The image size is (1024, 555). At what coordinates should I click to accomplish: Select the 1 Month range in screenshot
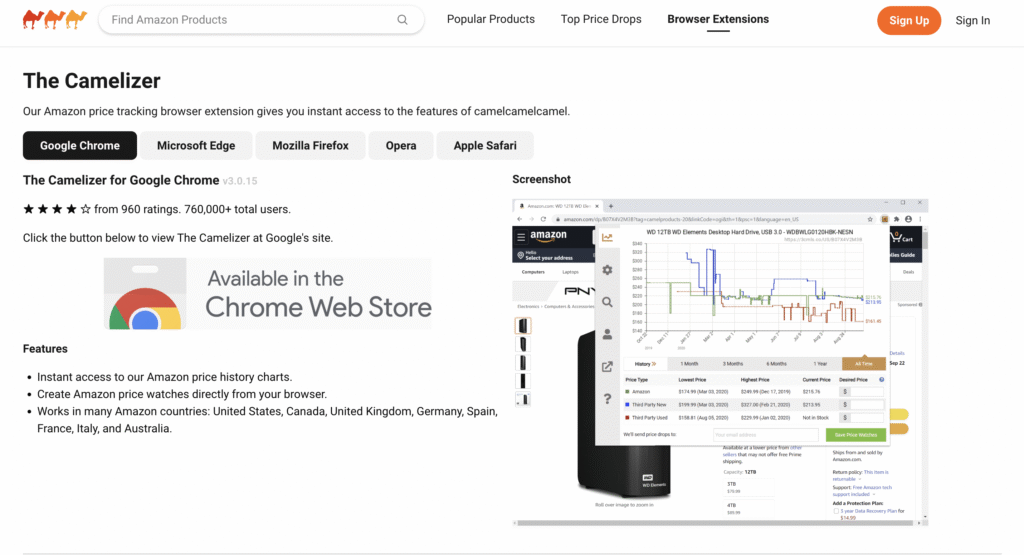(689, 364)
